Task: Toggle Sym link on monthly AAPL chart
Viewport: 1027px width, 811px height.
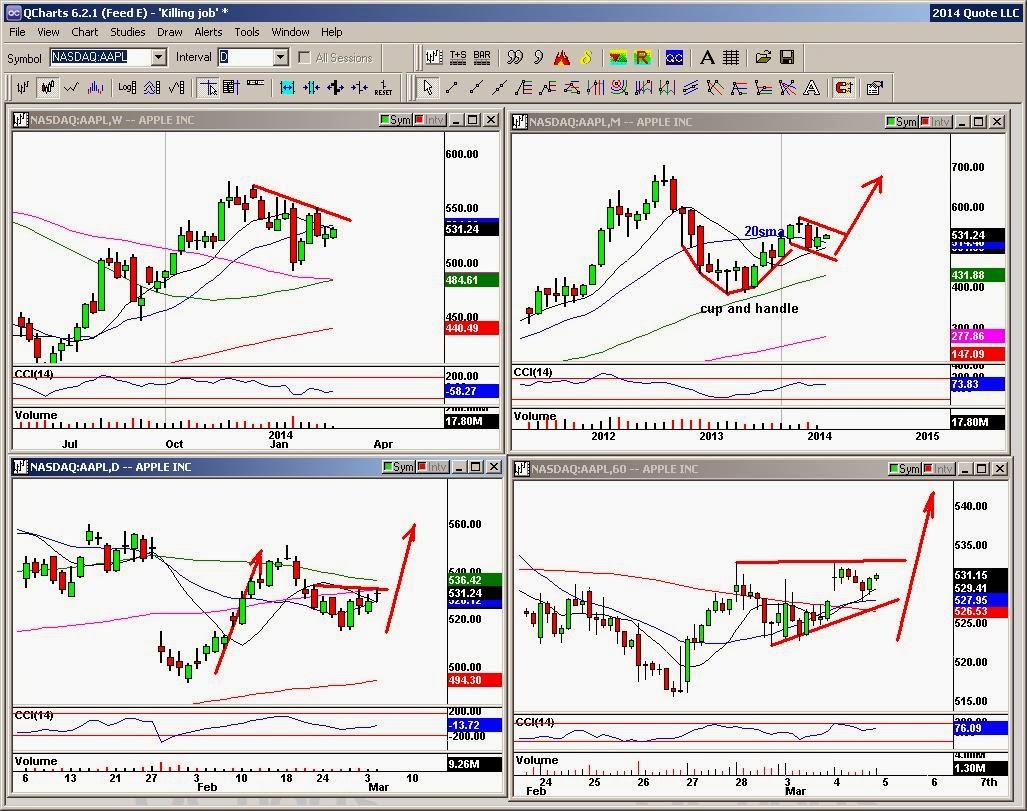Action: click(x=901, y=122)
